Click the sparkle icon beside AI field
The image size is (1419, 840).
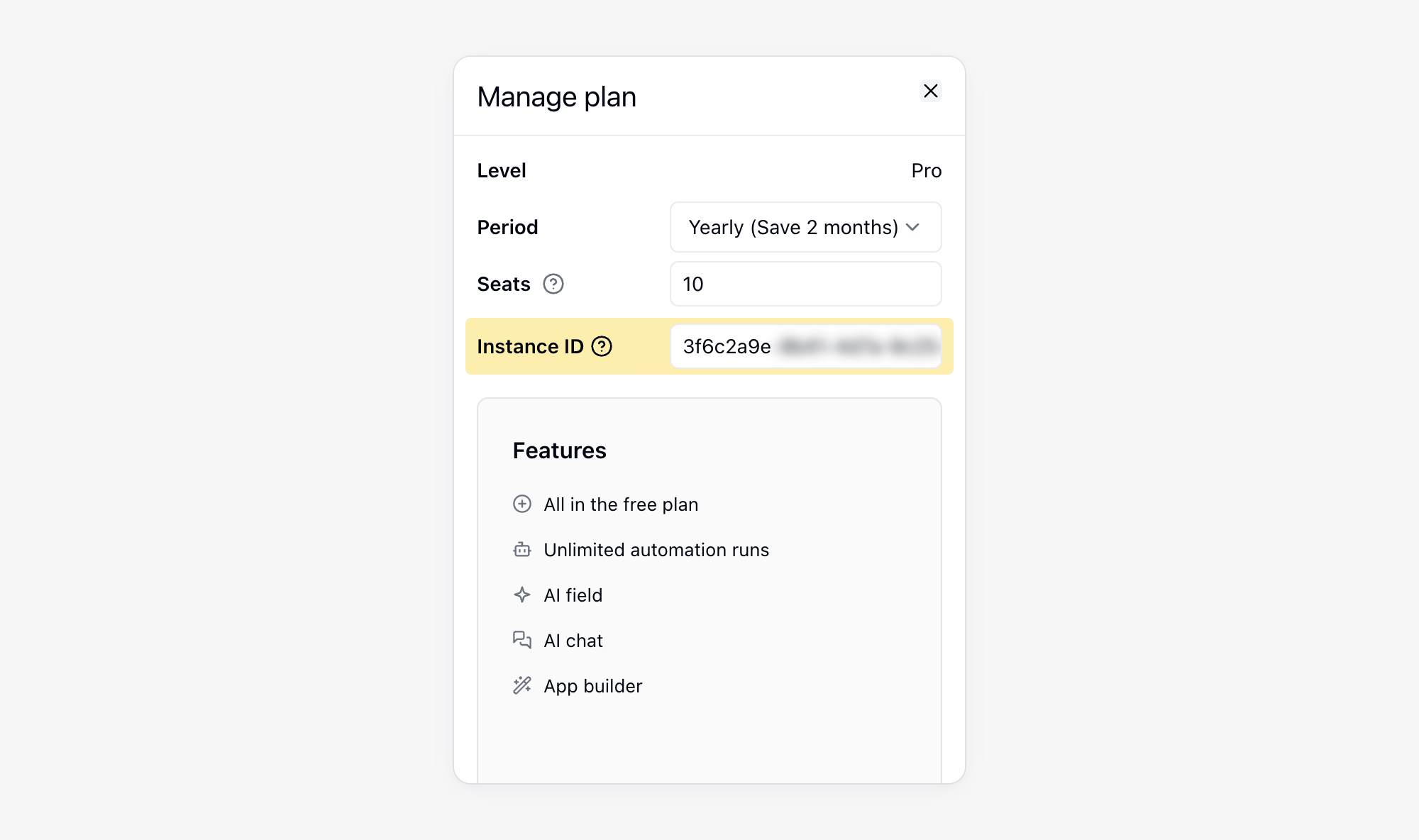pyautogui.click(x=522, y=595)
